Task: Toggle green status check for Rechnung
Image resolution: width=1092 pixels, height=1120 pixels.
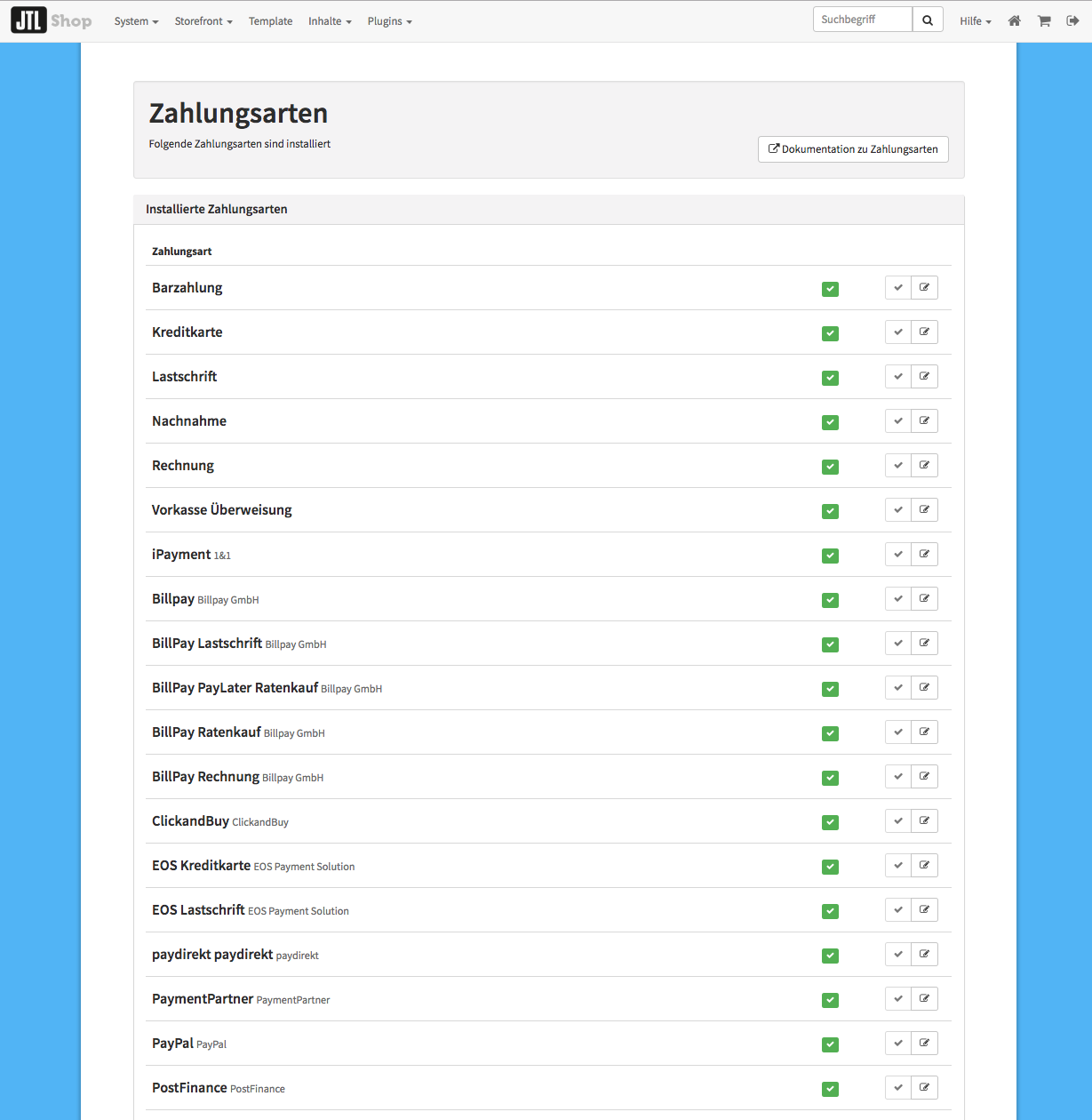Action: click(x=830, y=467)
